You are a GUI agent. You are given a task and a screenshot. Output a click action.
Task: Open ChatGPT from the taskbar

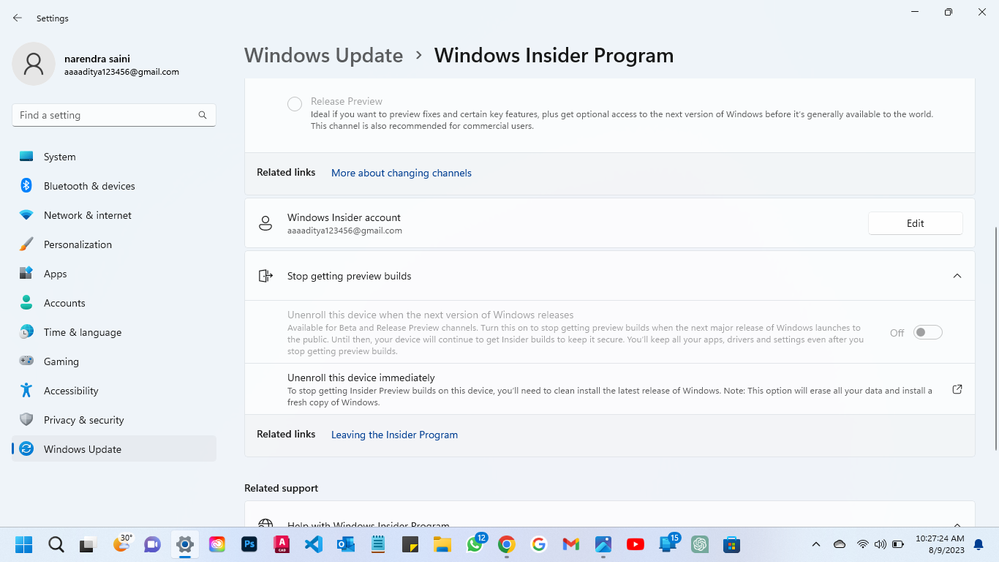tap(700, 545)
